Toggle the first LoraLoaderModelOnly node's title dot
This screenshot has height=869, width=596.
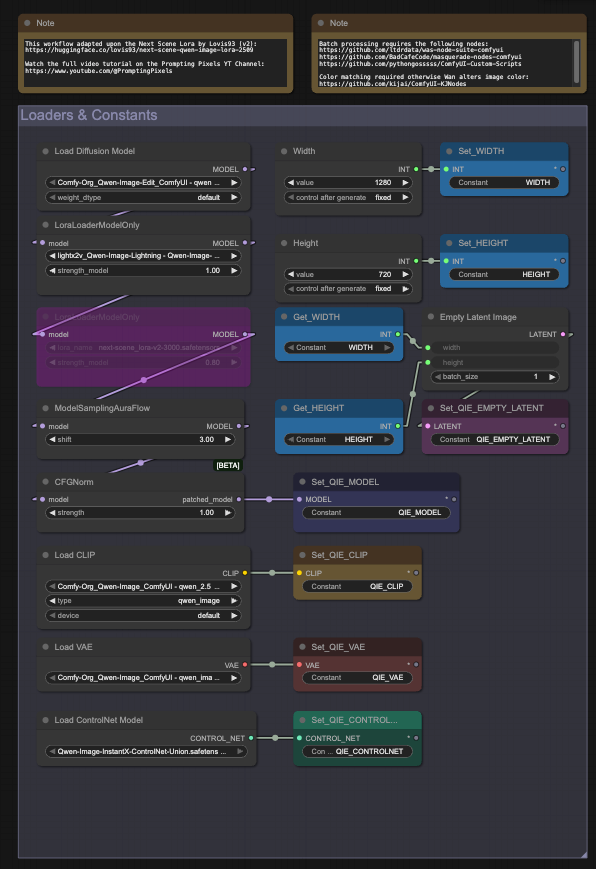pyautogui.click(x=45, y=225)
